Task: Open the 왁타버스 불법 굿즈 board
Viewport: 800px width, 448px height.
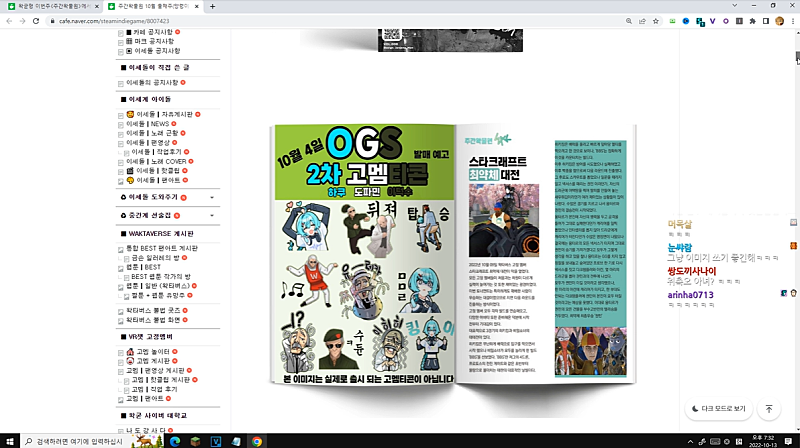Action: (153, 311)
